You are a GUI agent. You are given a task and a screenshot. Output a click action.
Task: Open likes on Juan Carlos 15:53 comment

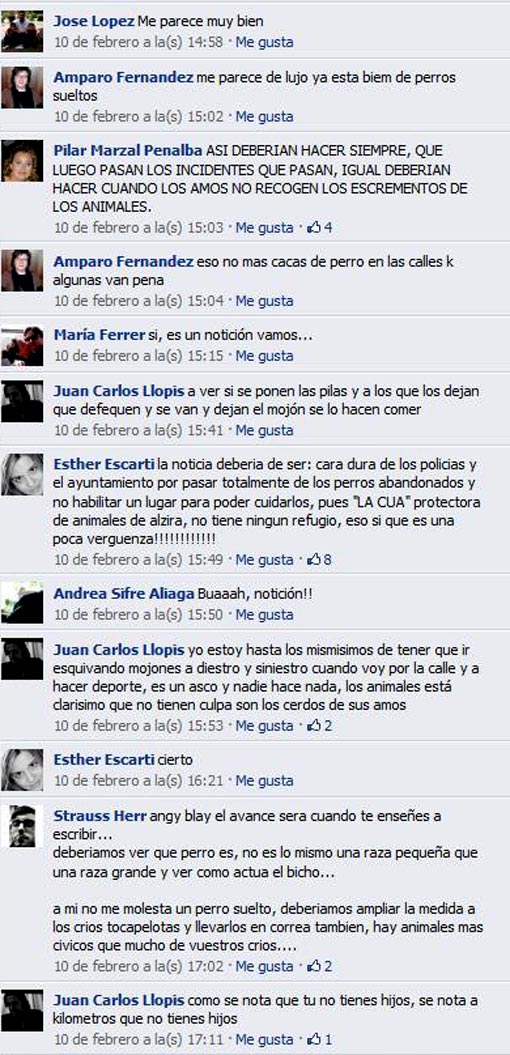(320, 726)
